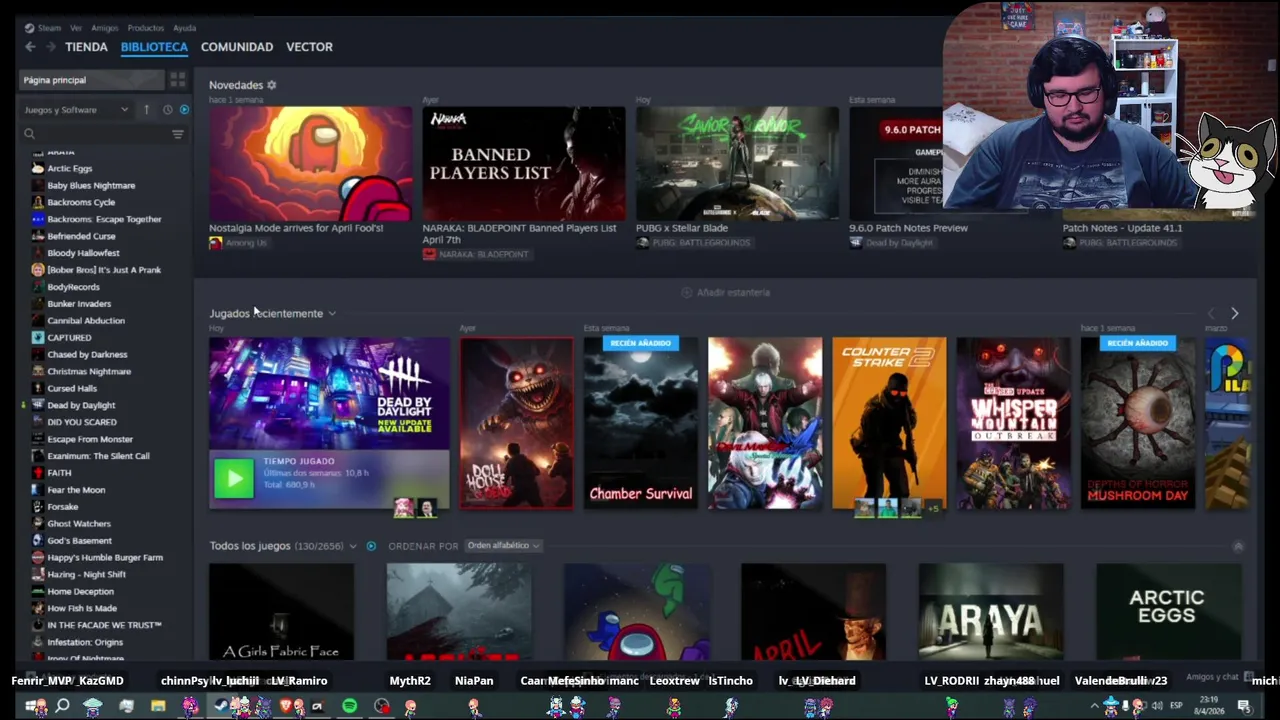Select CAPTURED in the sidebar list

point(69,338)
